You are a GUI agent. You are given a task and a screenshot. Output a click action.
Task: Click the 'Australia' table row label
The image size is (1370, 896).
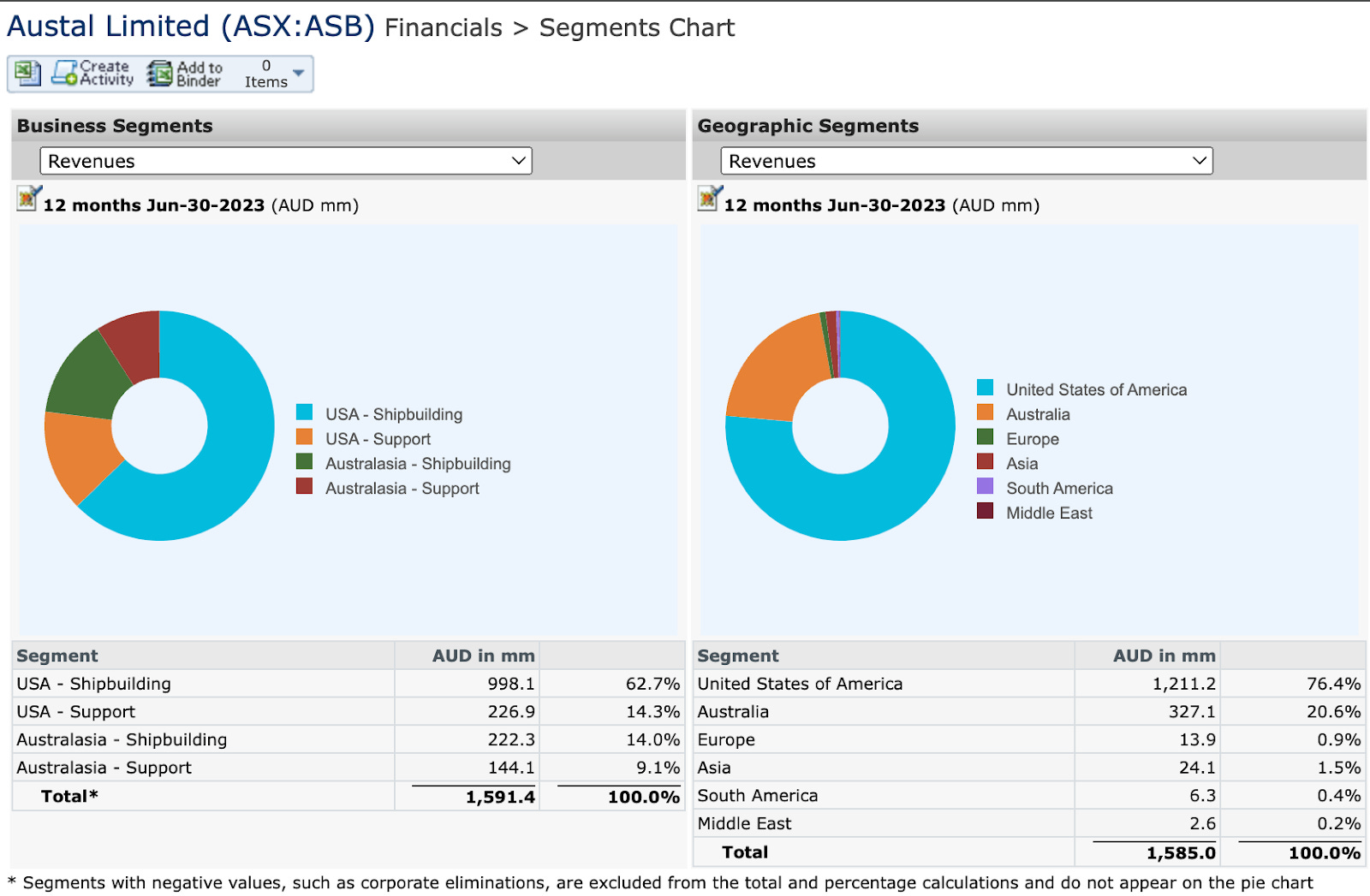(x=733, y=712)
